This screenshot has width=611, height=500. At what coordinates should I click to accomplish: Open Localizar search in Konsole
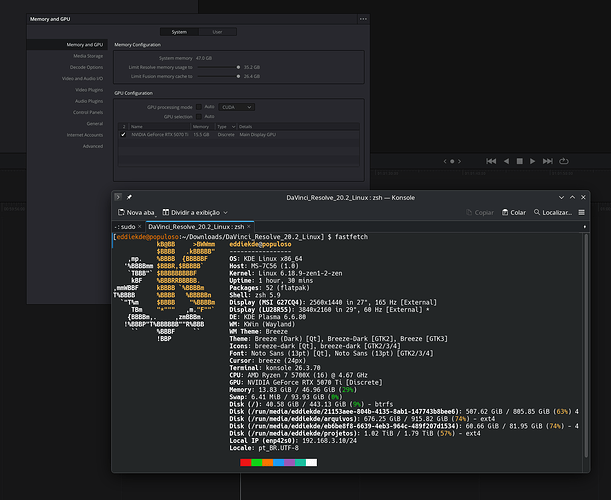553,212
